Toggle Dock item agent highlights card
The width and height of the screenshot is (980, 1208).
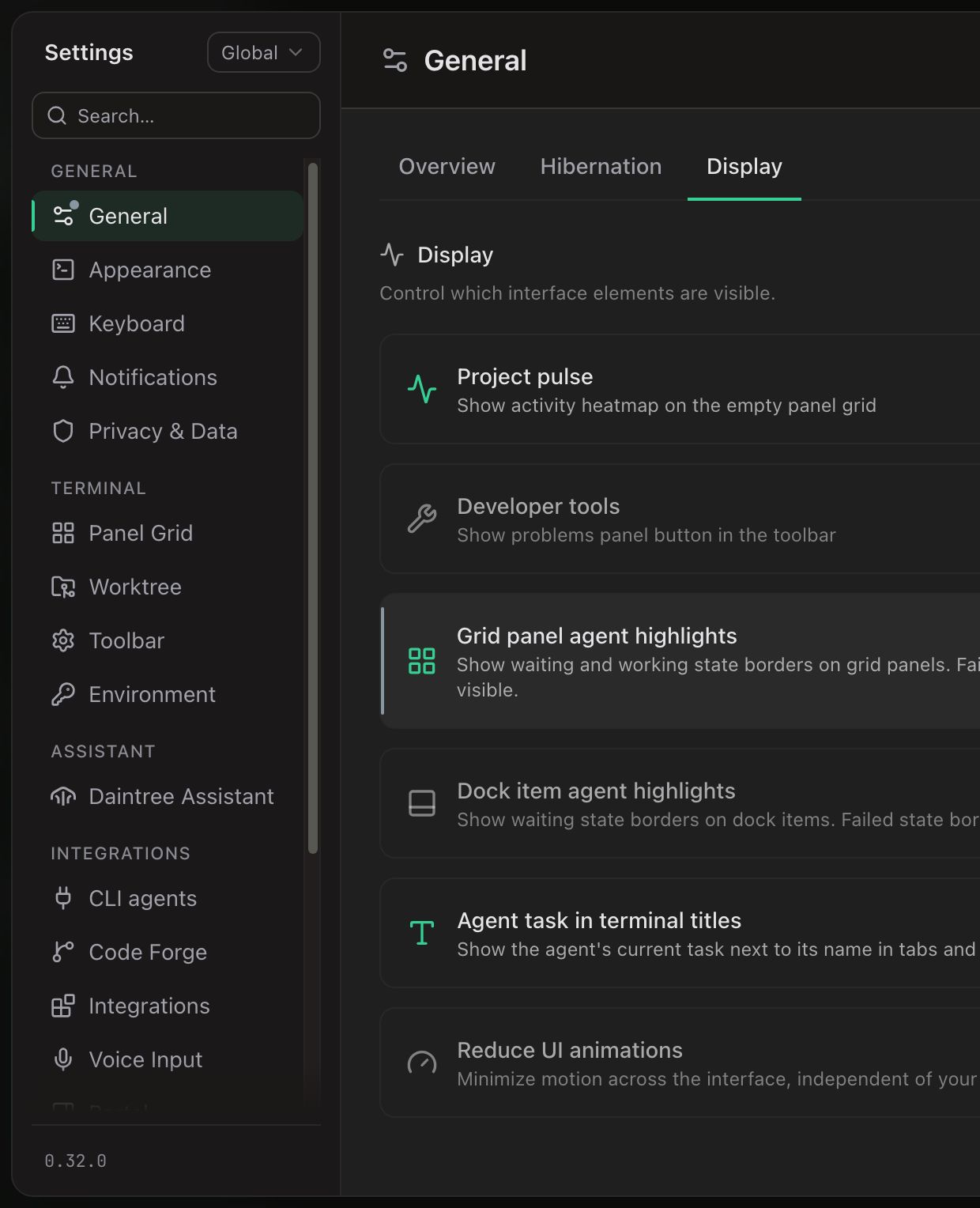click(x=680, y=803)
